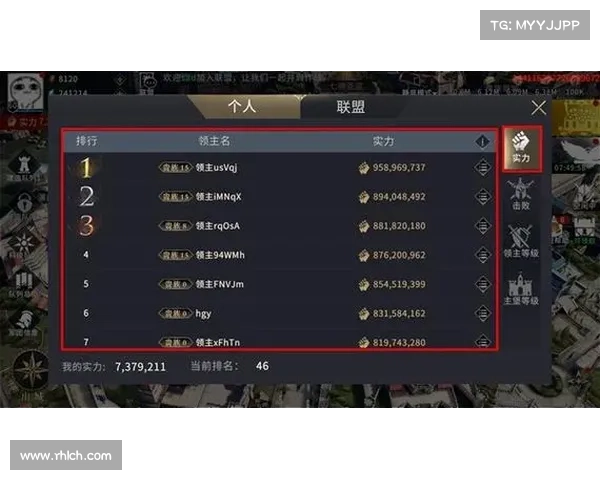
Task: Click the compass icon at bottom-left
Action: 33,370
